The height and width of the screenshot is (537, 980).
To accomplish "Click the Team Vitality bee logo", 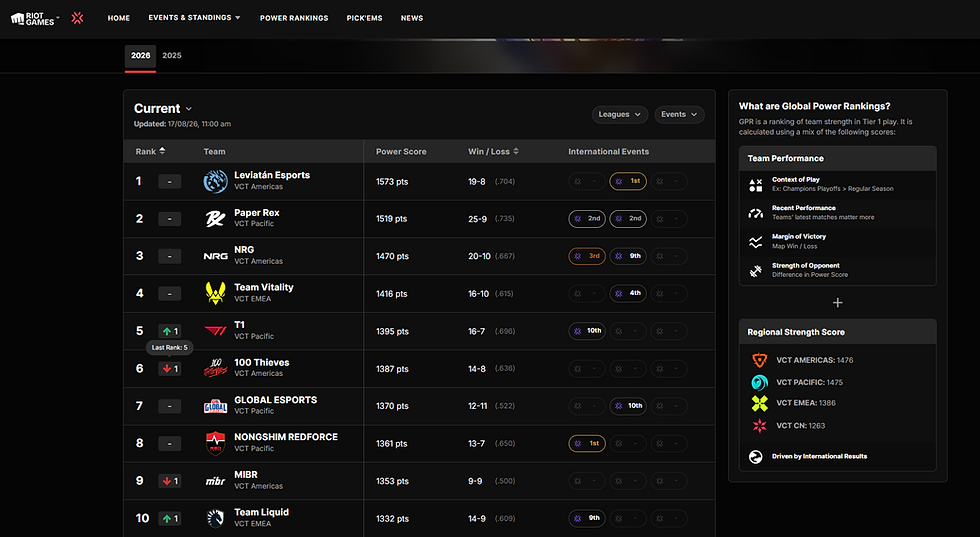I will click(216, 293).
